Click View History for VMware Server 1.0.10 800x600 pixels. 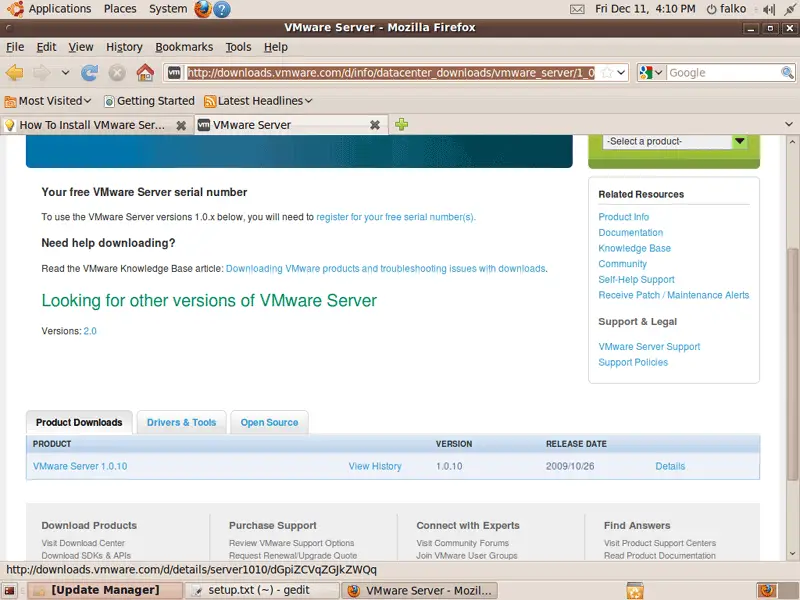coord(375,466)
